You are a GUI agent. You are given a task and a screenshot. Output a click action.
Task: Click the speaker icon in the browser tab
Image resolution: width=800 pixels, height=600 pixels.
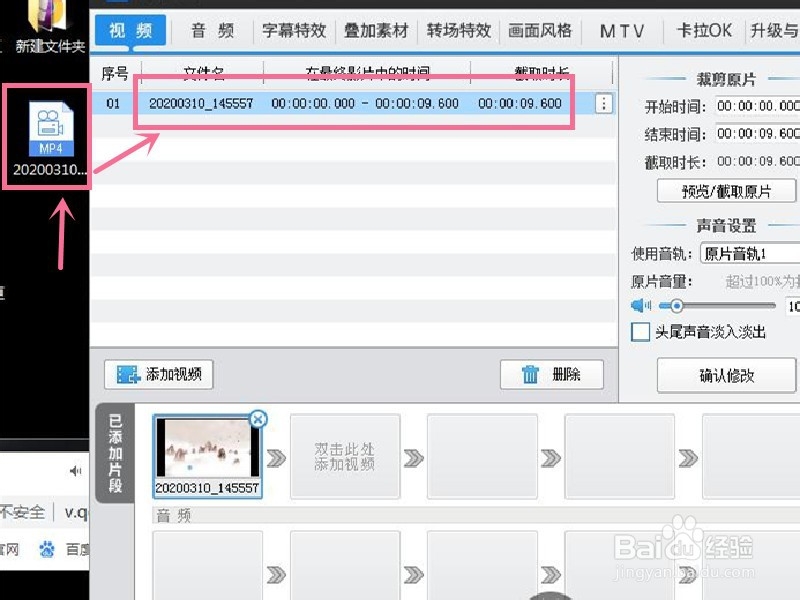point(76,471)
